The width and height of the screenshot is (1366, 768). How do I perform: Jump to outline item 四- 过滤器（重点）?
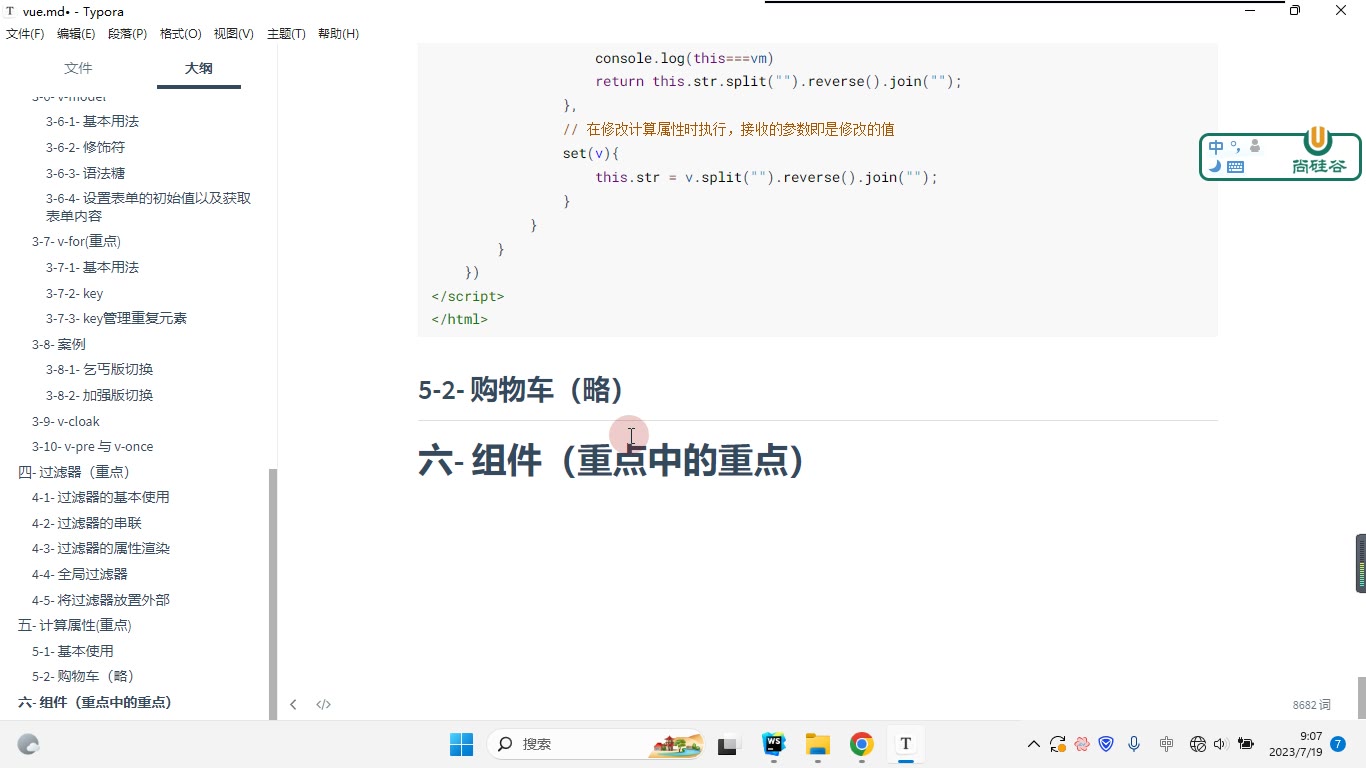coord(74,472)
